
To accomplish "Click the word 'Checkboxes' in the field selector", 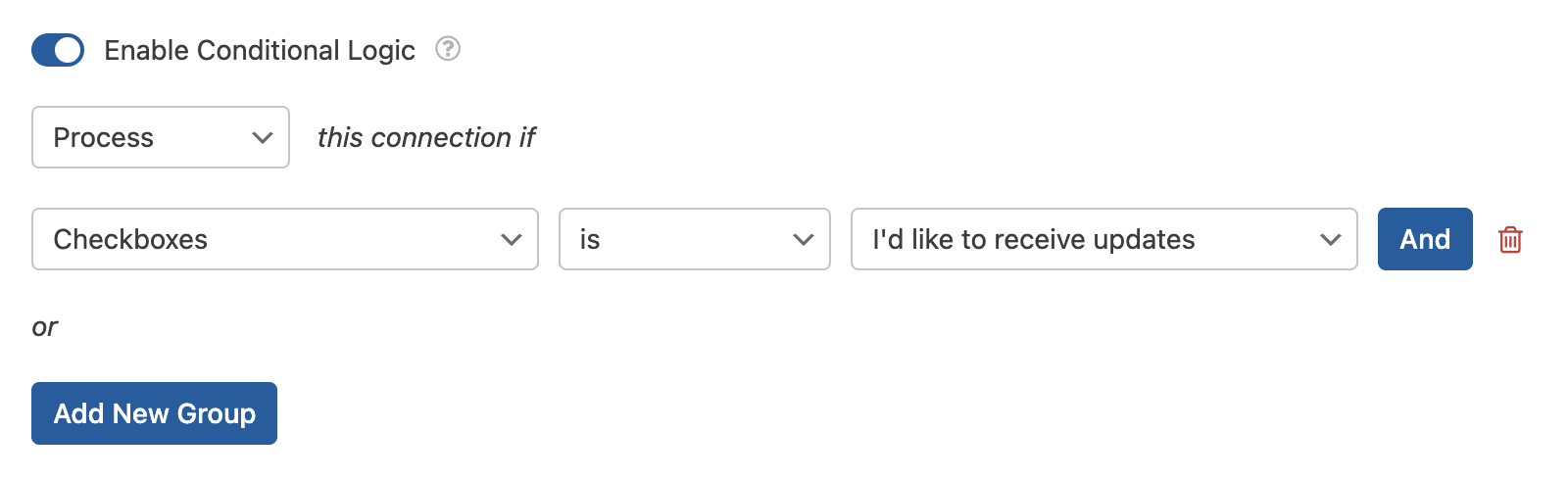I will [x=130, y=240].
